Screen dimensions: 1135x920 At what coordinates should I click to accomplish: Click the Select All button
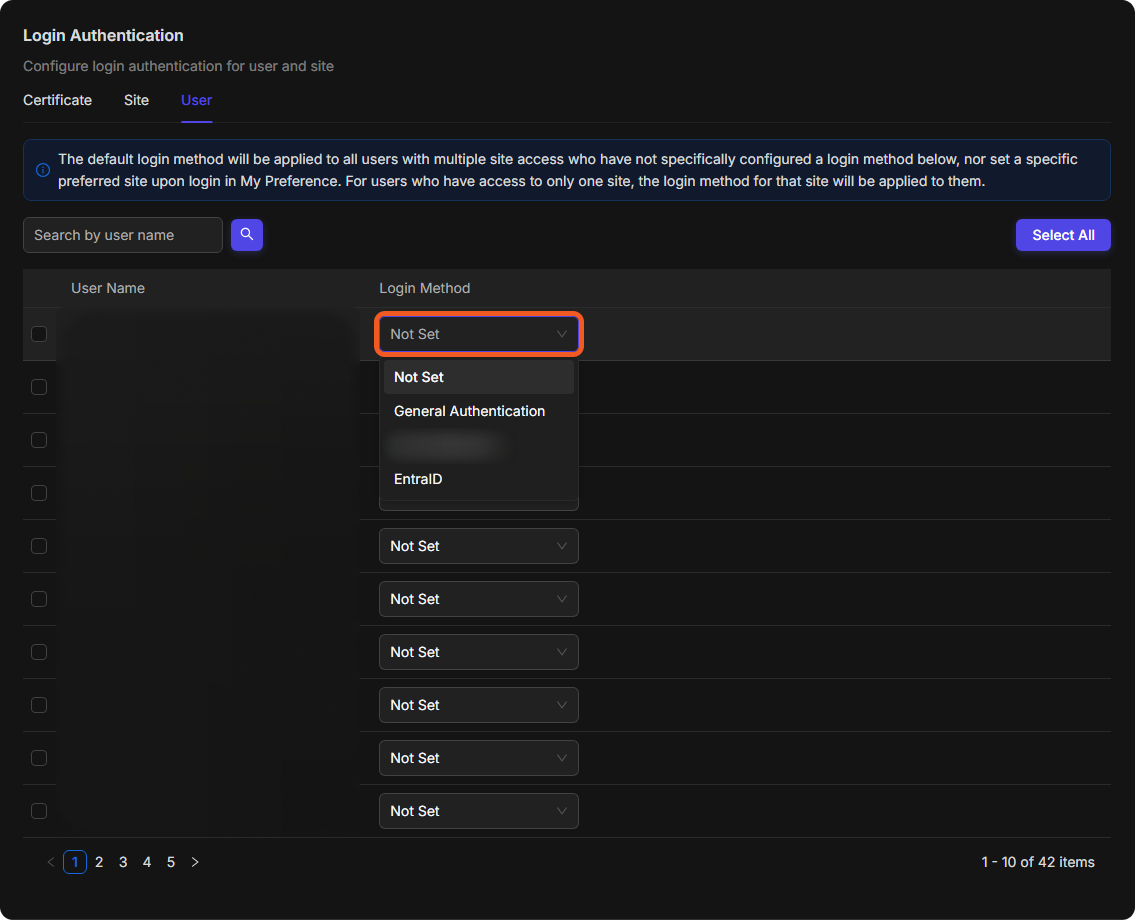tap(1063, 235)
